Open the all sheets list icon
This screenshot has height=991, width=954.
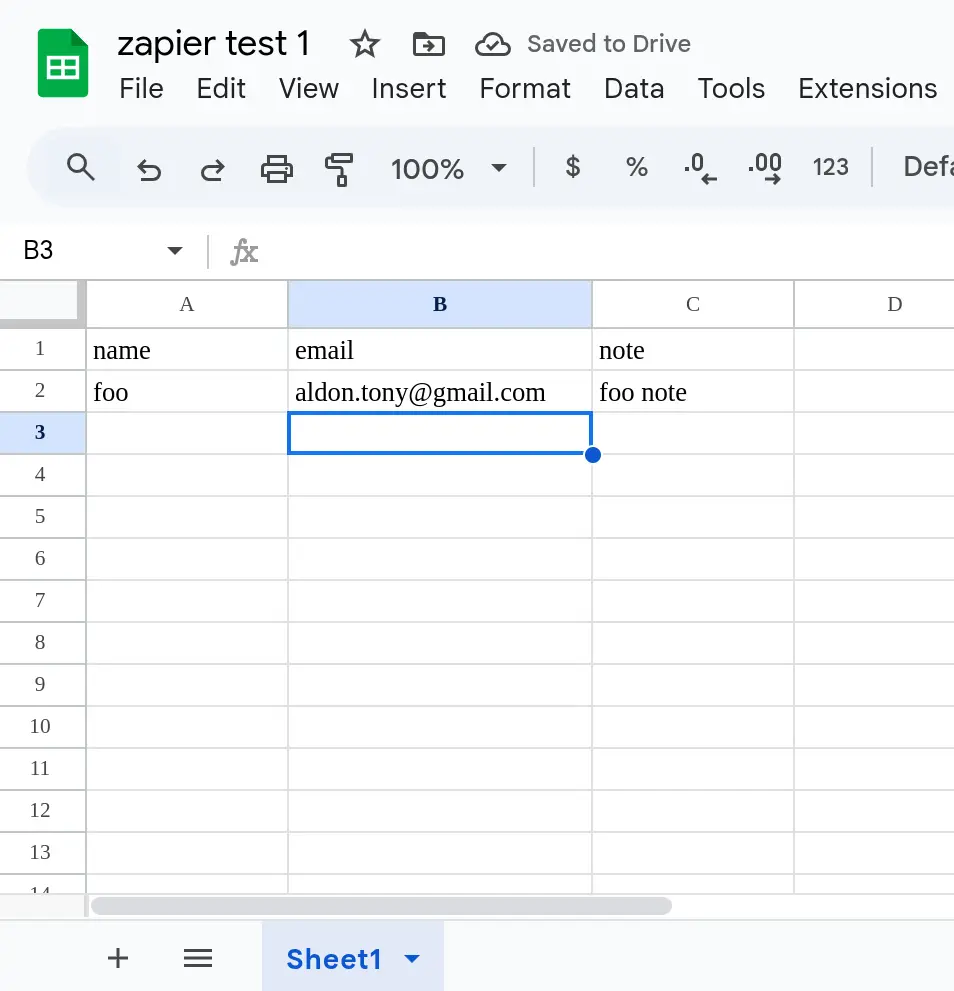(197, 958)
